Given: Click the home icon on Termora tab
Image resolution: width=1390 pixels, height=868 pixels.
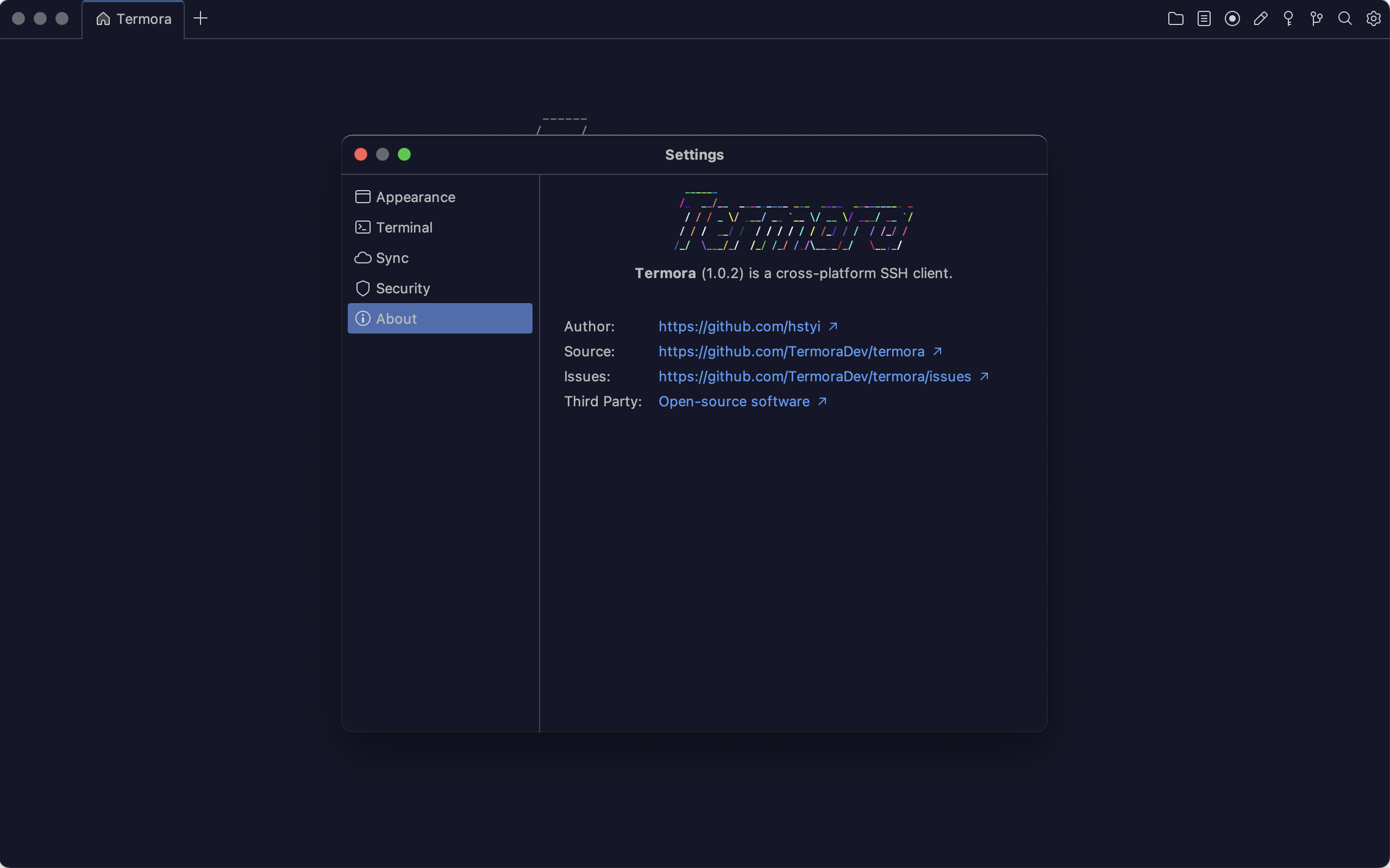Looking at the screenshot, I should (103, 19).
